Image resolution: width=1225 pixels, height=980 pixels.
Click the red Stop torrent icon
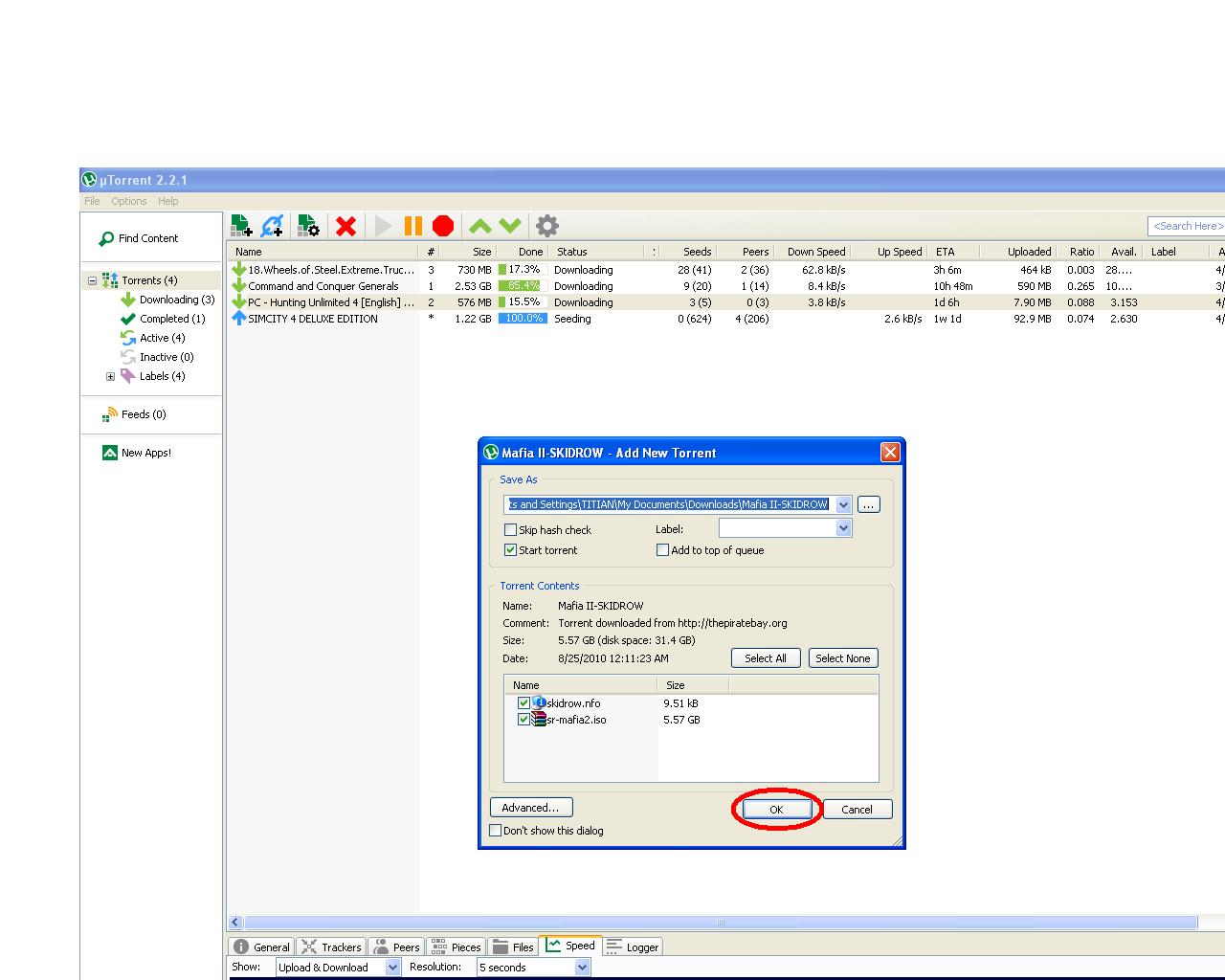[443, 226]
